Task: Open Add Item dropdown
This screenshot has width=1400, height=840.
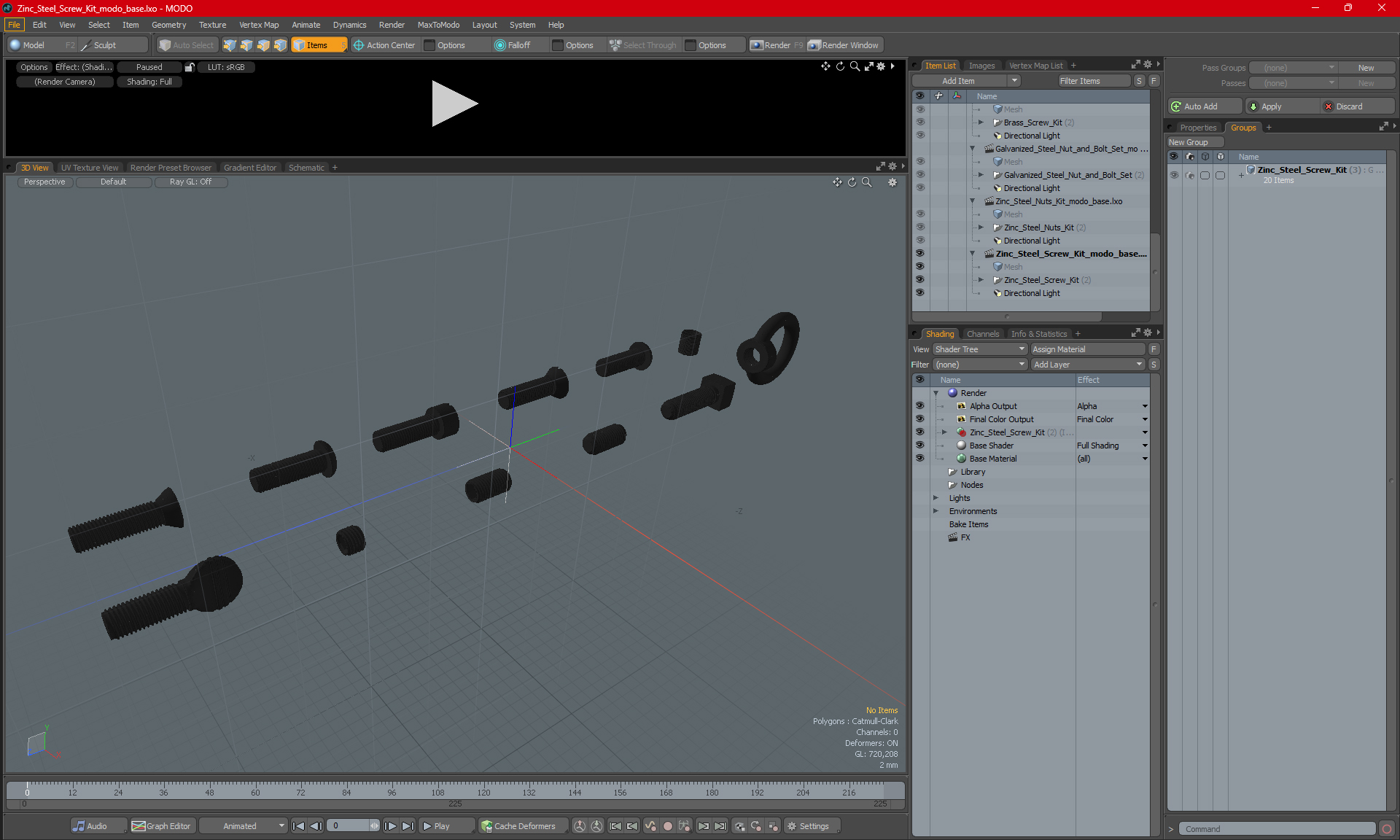Action: [966, 81]
